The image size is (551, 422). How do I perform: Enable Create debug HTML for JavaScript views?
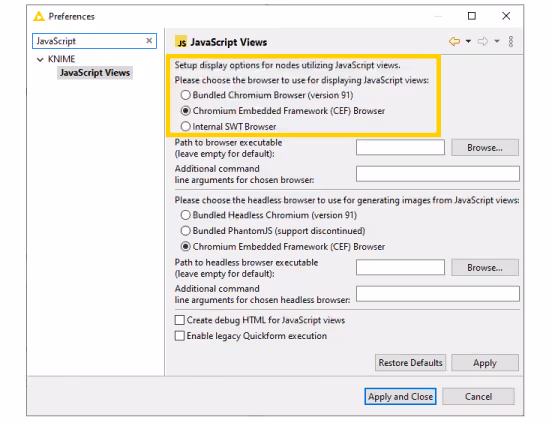pyautogui.click(x=180, y=320)
